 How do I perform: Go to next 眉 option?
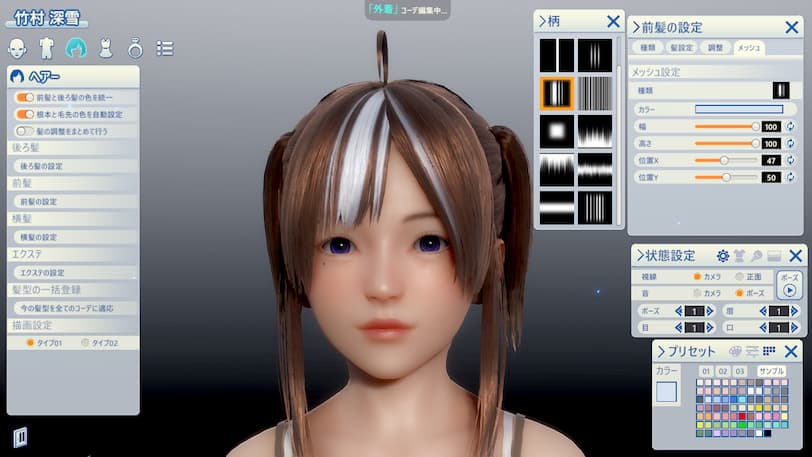(x=794, y=311)
